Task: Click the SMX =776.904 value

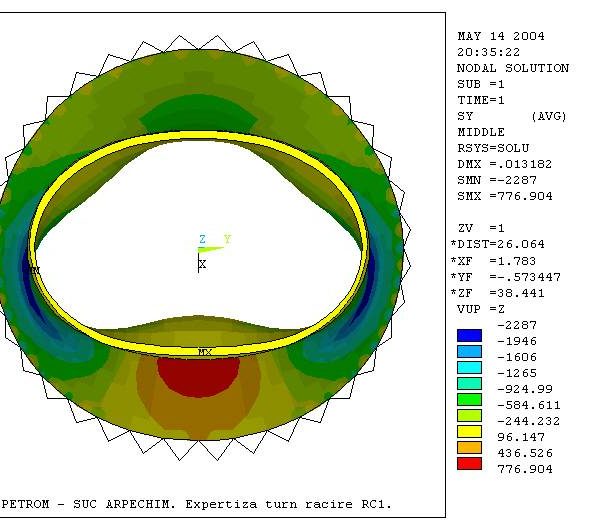Action: (x=504, y=196)
